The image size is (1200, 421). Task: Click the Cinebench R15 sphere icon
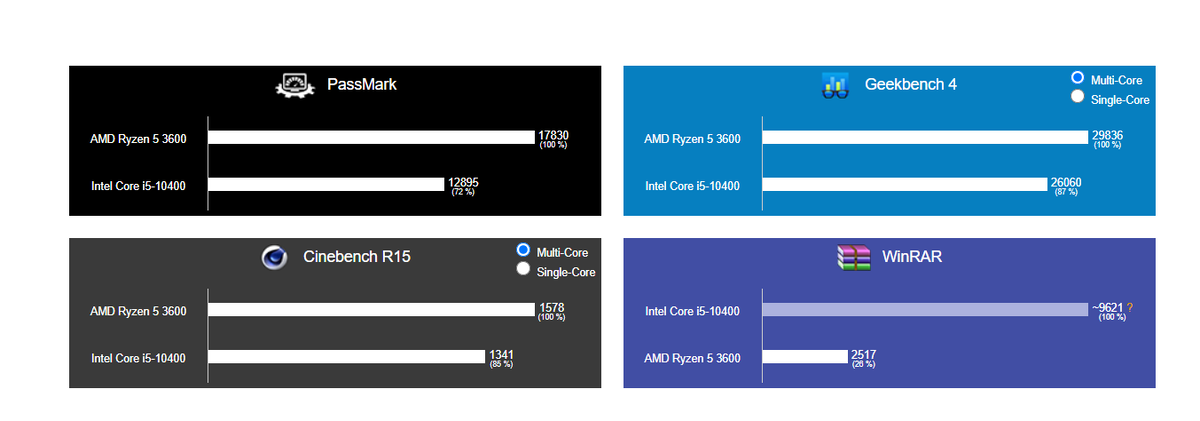coord(274,257)
